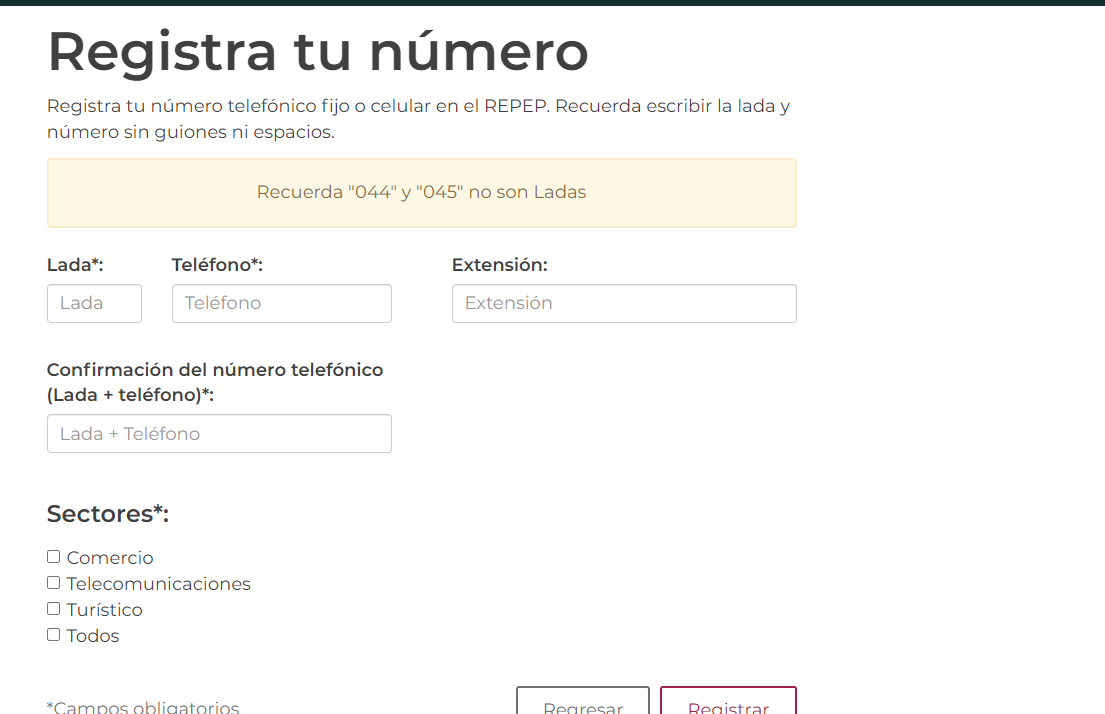
Task: Click the "*Campos obligatorios" note
Action: click(x=143, y=706)
